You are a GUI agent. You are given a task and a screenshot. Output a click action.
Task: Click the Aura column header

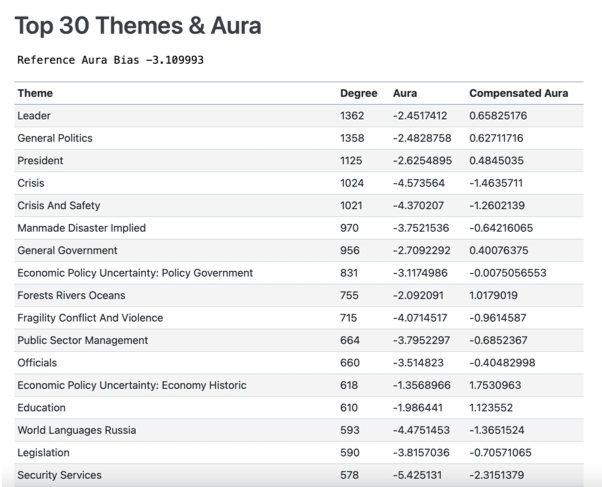[405, 93]
